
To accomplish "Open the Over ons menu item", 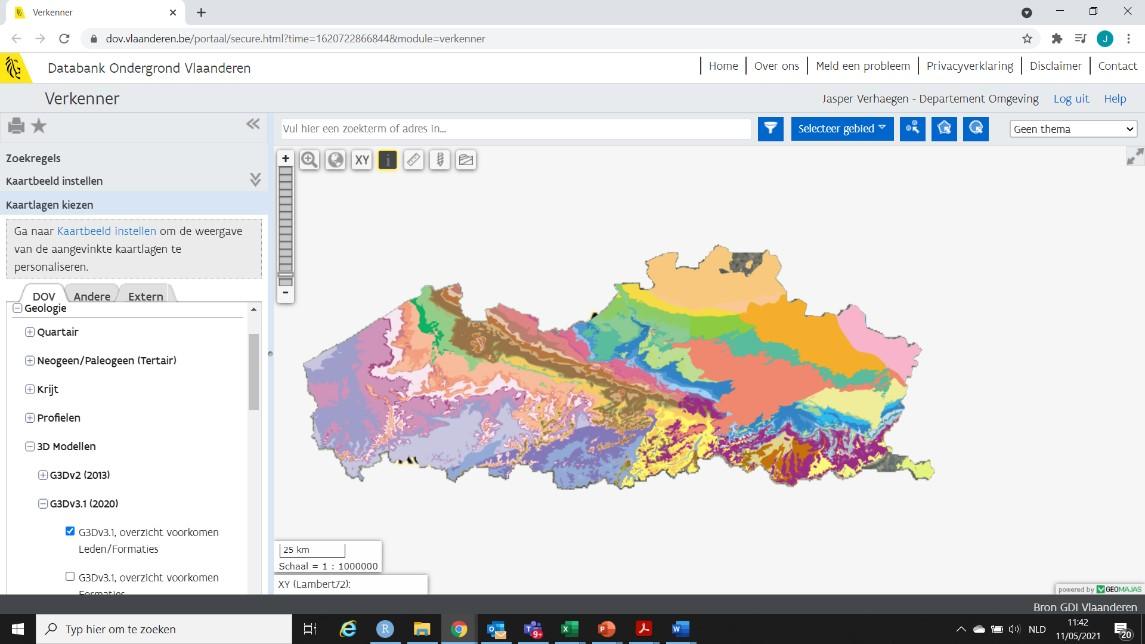I will pyautogui.click(x=776, y=66).
